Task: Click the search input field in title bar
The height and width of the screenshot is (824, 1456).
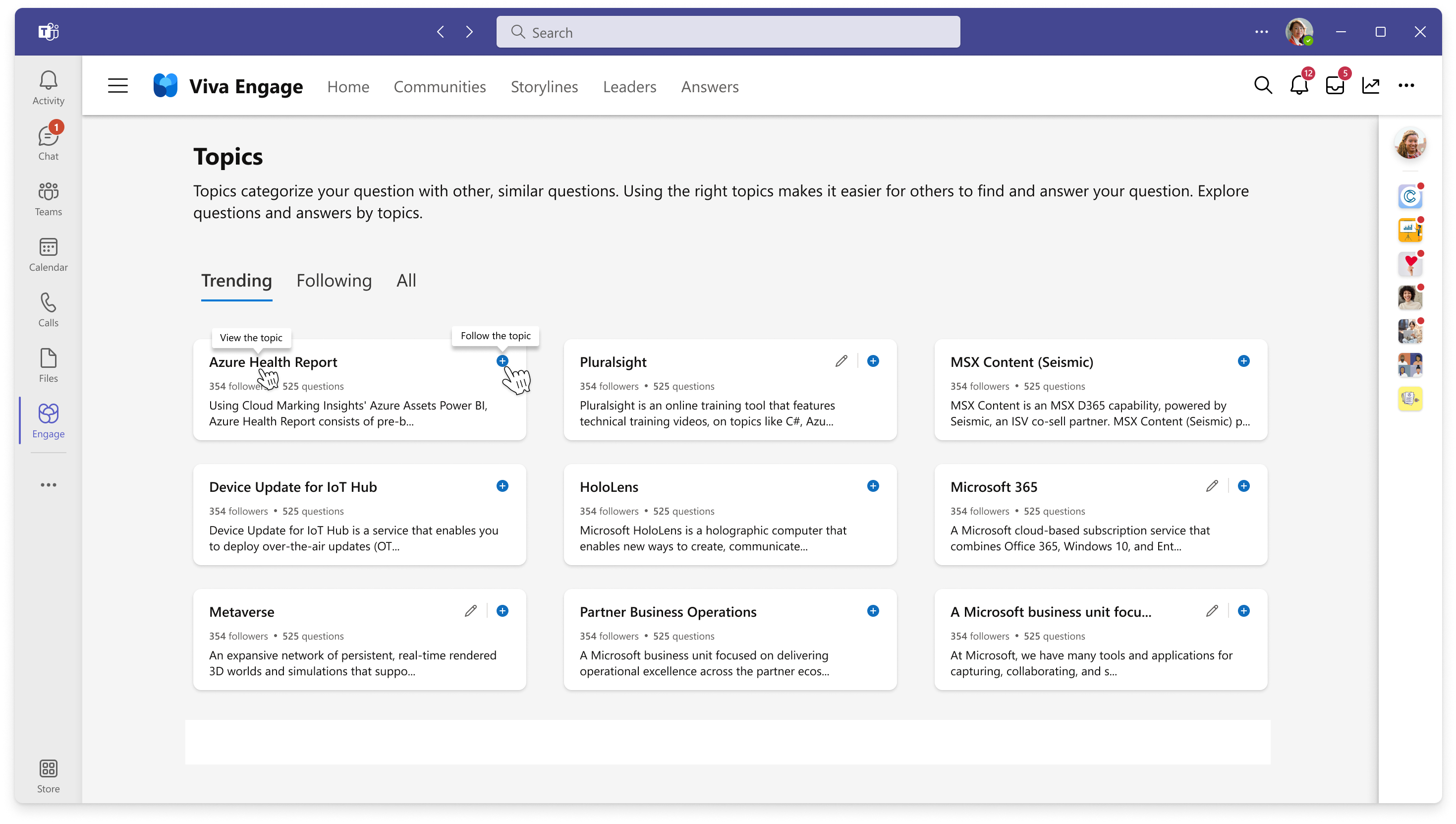Action: pyautogui.click(x=727, y=32)
